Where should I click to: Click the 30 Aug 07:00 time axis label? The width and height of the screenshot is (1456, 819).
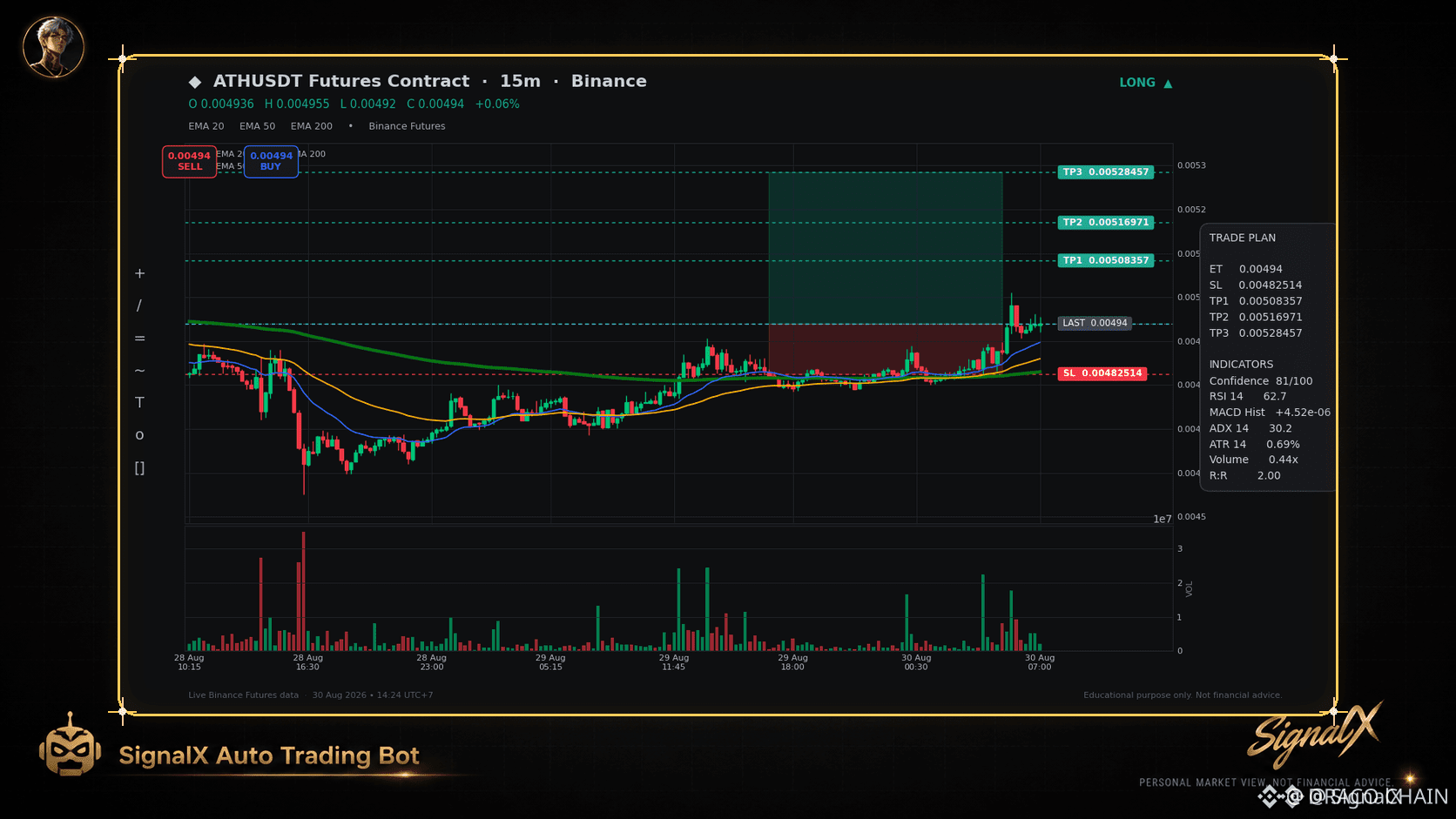1040,662
